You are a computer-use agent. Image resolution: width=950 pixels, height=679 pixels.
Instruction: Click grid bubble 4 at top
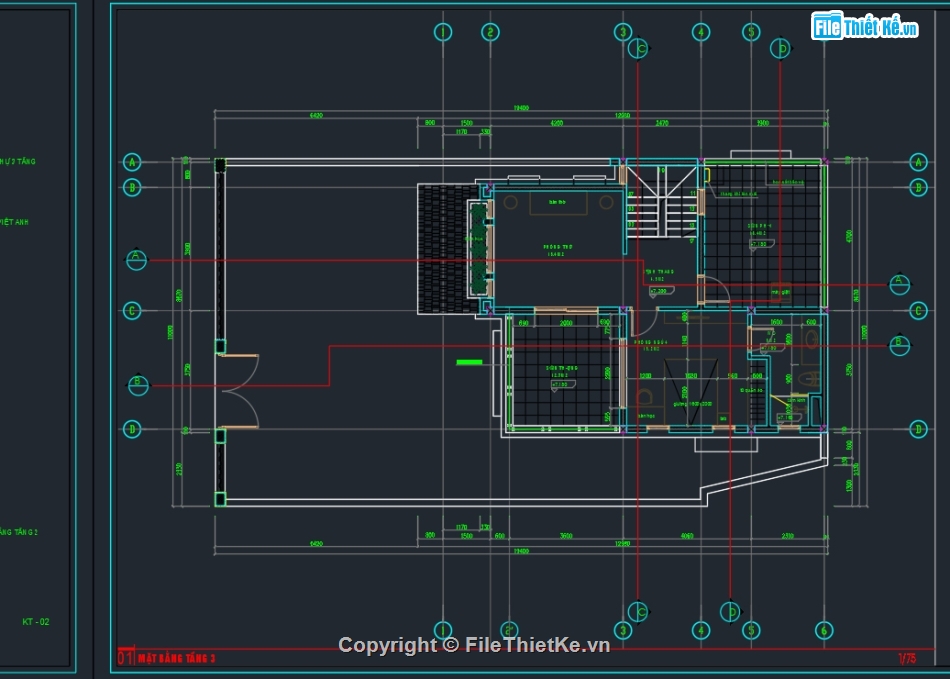click(x=701, y=32)
